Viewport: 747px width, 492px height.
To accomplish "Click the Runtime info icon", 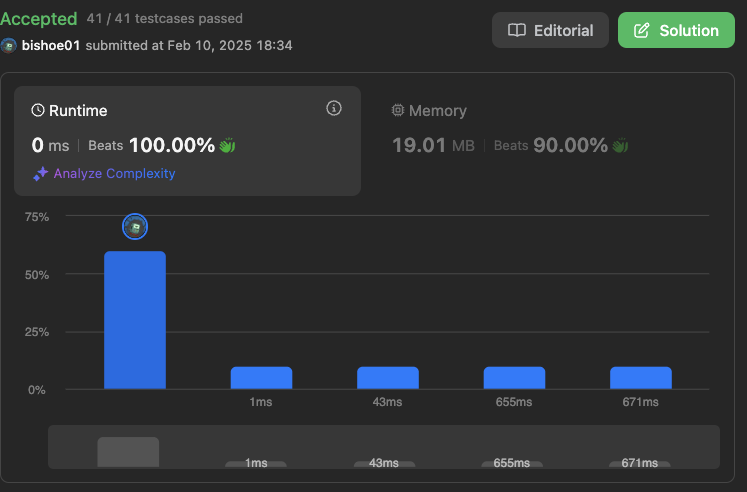I will 333,108.
